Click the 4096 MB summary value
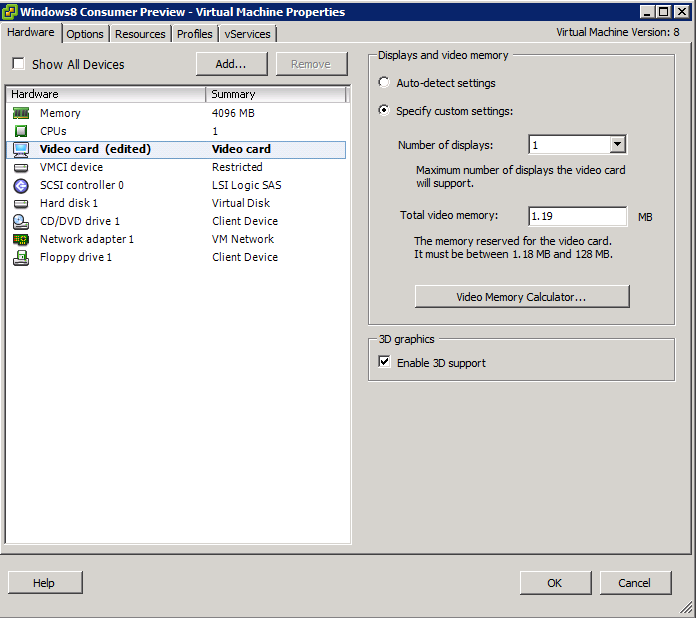 coord(233,113)
